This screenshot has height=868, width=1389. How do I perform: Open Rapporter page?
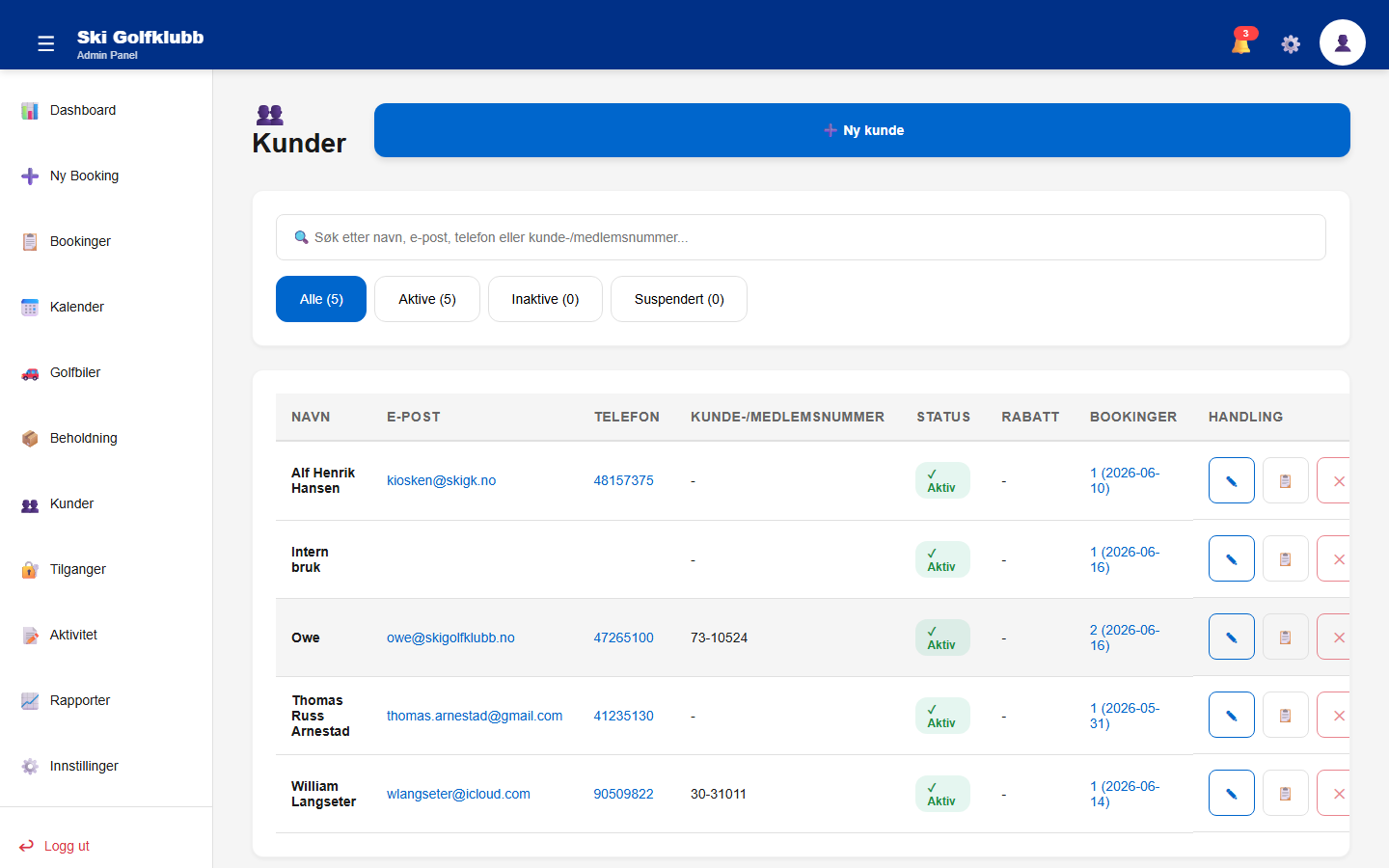[x=106, y=700]
